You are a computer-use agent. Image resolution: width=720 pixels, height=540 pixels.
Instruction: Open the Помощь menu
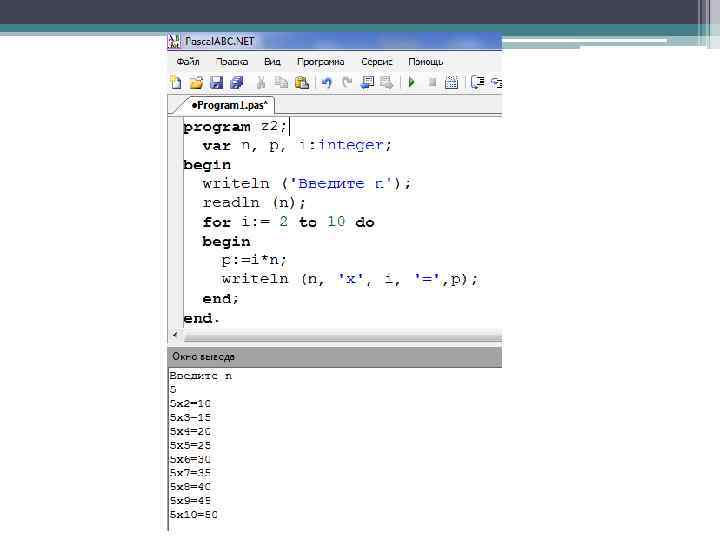[x=426, y=62]
